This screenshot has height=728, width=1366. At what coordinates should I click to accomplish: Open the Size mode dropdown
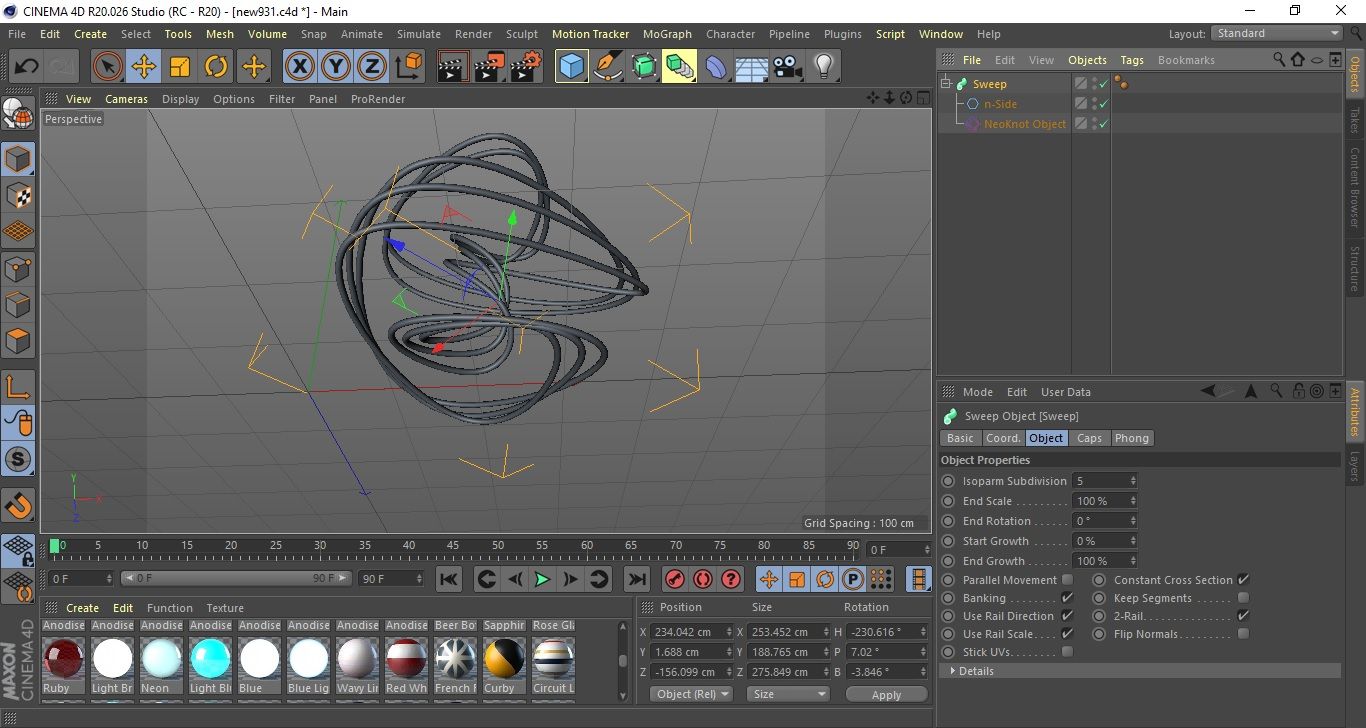click(x=789, y=694)
